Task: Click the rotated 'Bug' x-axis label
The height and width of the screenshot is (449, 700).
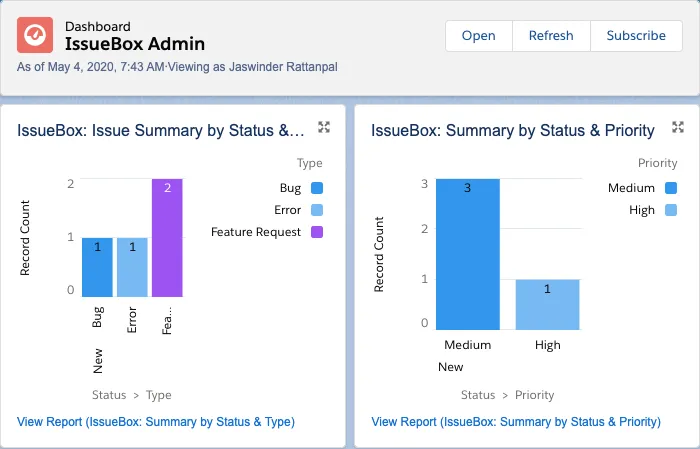Action: 98,317
